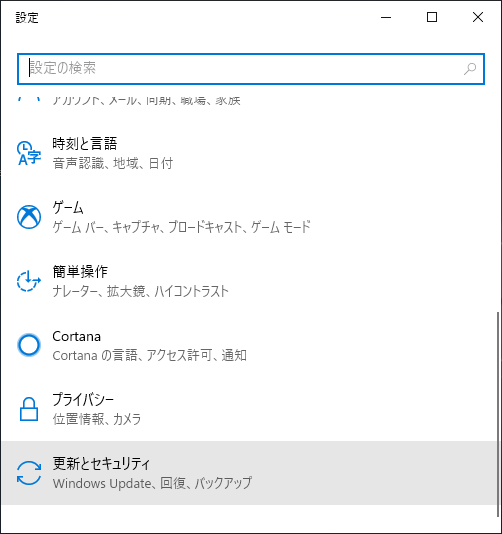Click vertical scrollbar thumb
Viewport: 502px width, 534px height.
pyautogui.click(x=498, y=414)
